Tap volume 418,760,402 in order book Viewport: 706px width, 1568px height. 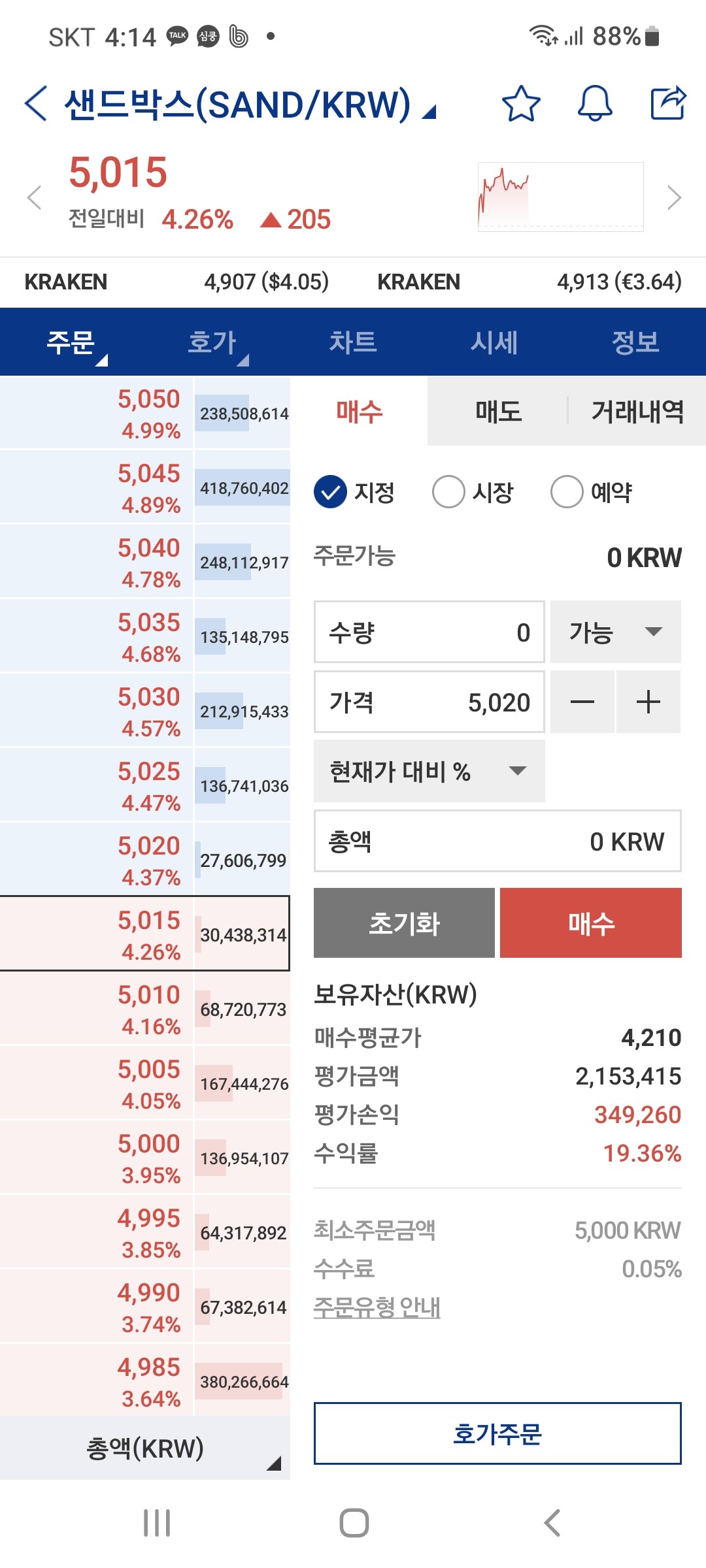pyautogui.click(x=244, y=488)
